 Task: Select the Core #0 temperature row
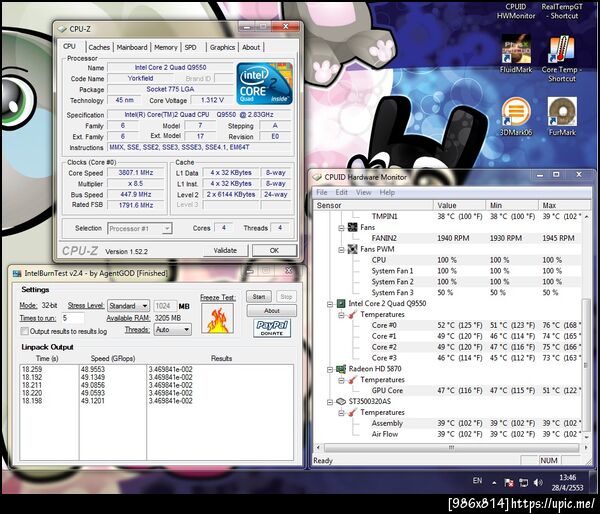click(448, 325)
